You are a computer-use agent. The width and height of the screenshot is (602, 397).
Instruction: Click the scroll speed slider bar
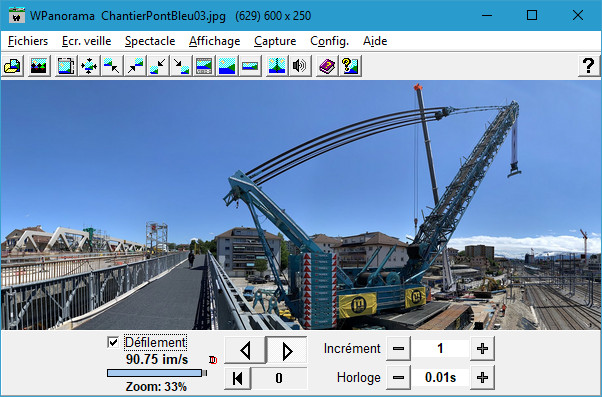pyautogui.click(x=157, y=373)
